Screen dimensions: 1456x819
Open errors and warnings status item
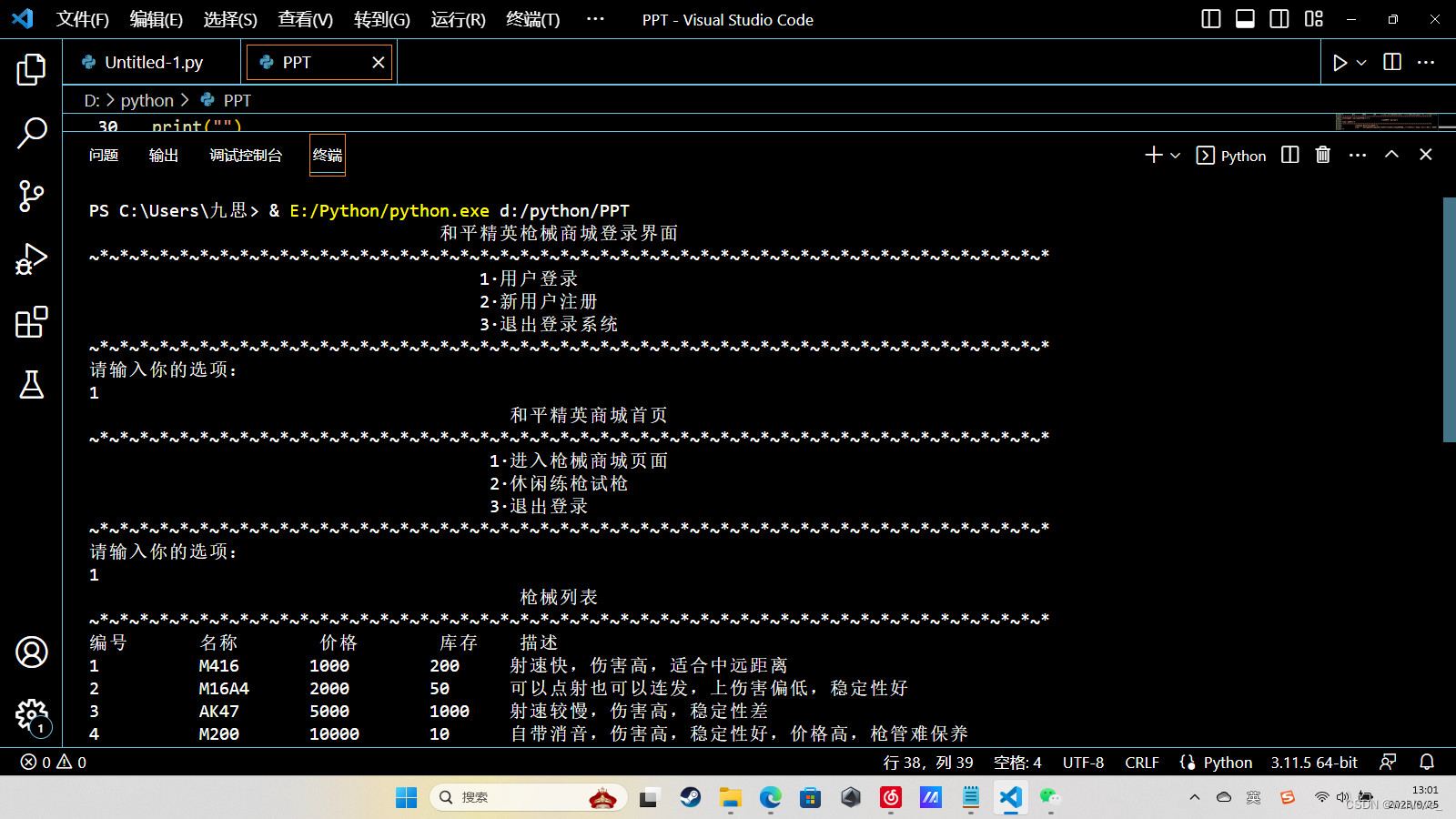click(x=54, y=763)
